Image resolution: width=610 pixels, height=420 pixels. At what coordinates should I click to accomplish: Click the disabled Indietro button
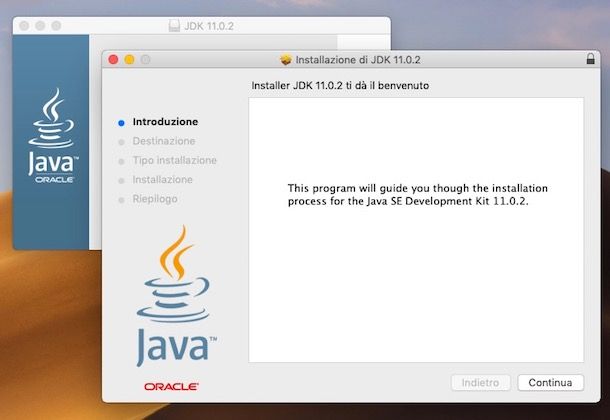point(480,383)
